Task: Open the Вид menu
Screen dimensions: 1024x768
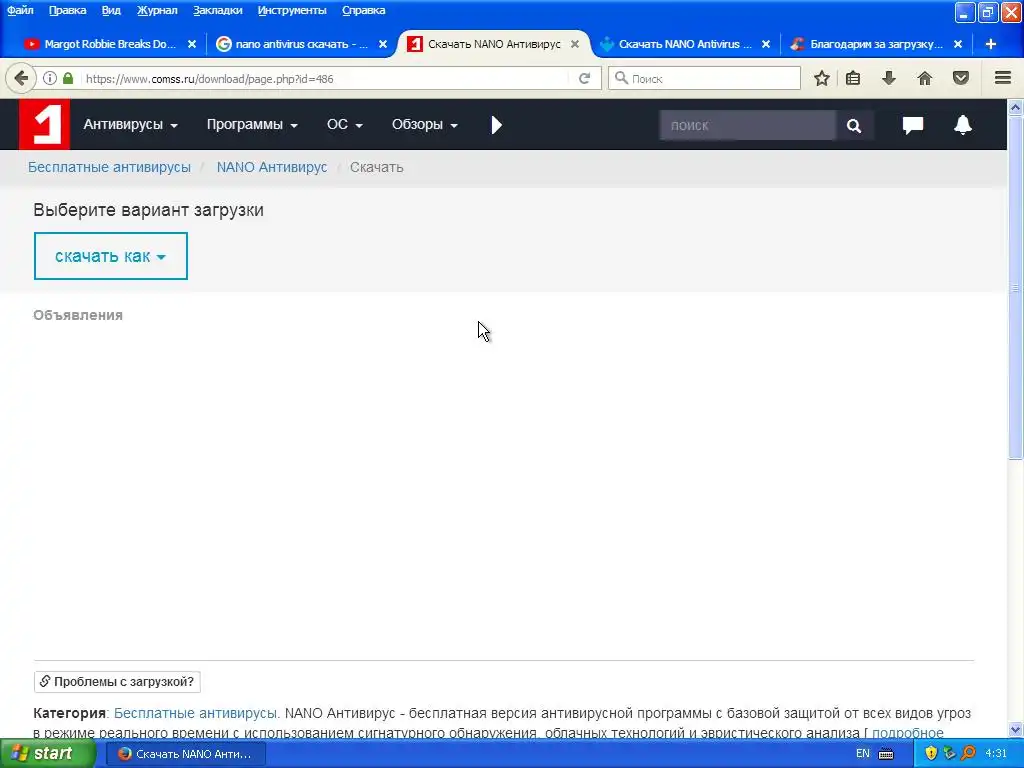Action: [111, 10]
